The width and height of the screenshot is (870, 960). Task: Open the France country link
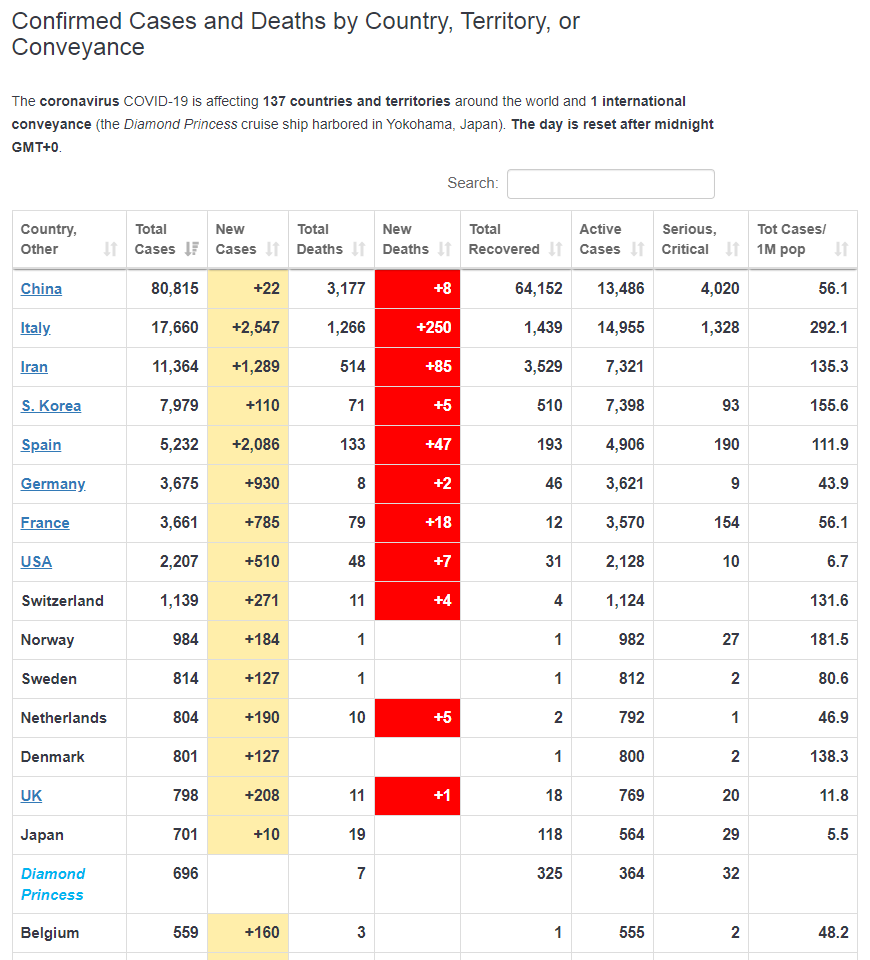[x=45, y=523]
